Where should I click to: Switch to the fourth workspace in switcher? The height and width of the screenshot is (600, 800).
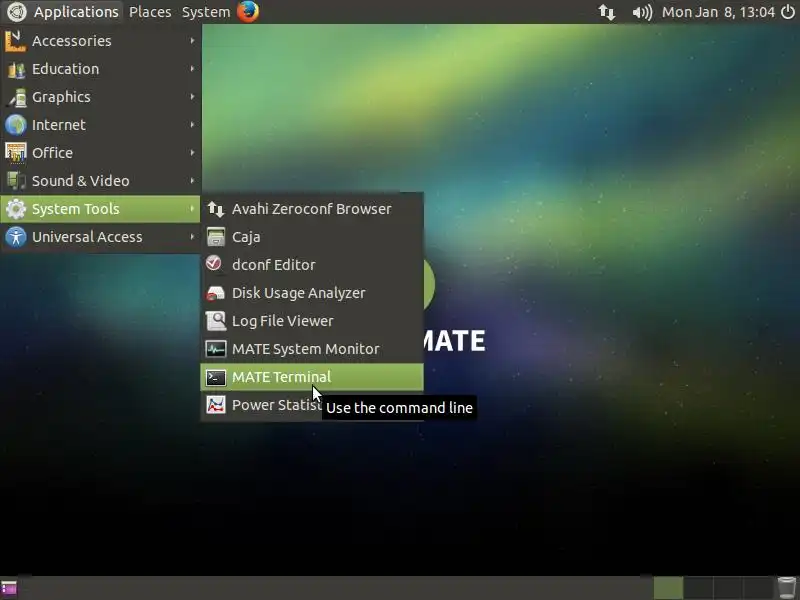(758, 588)
